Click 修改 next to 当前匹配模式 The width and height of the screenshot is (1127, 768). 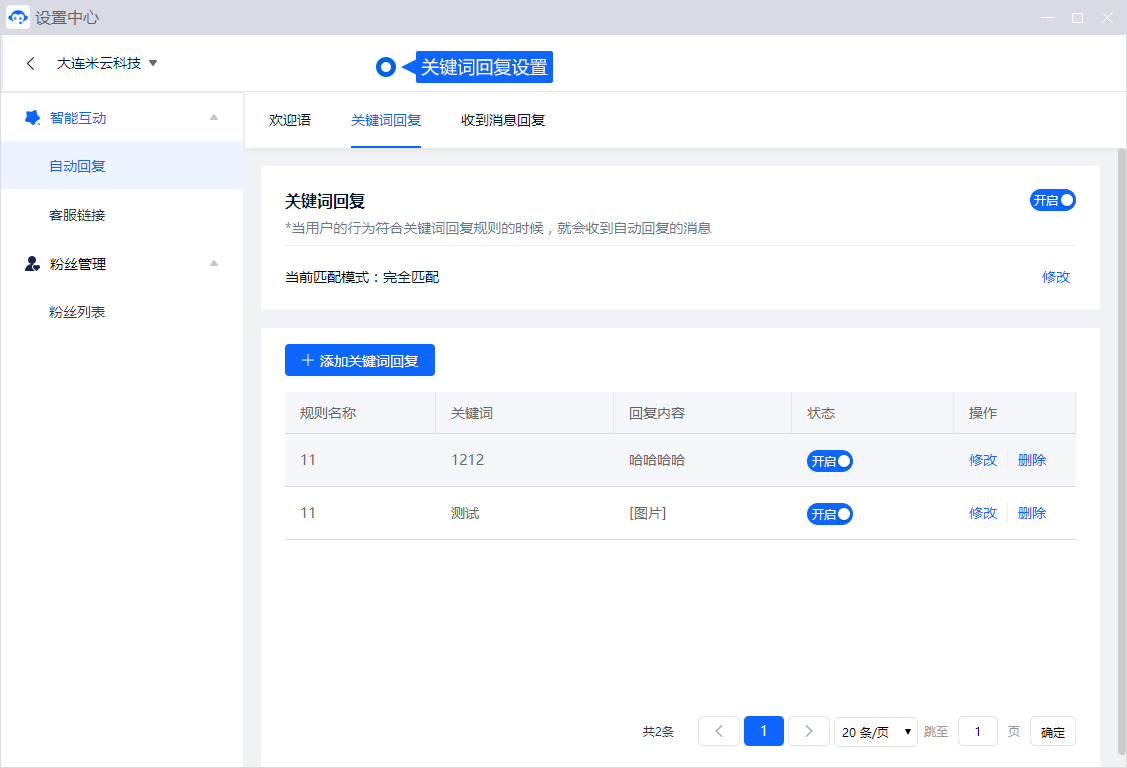tap(1055, 277)
